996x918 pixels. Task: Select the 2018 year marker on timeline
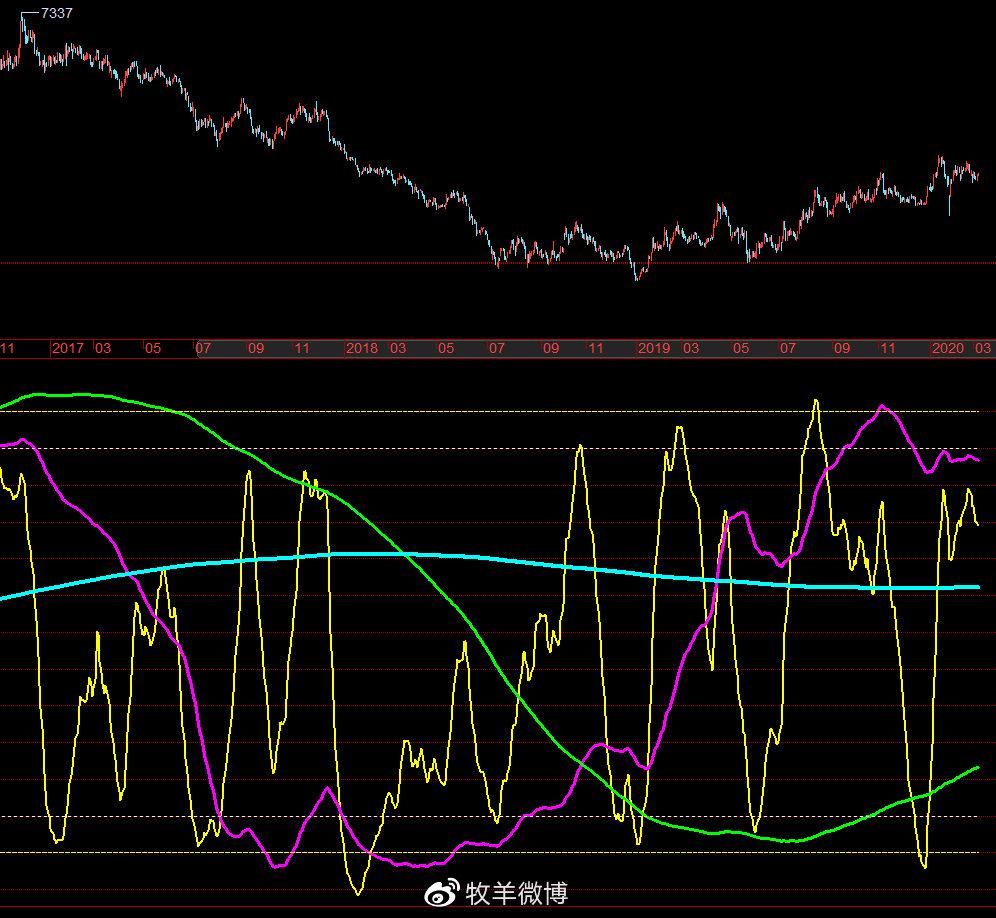362,348
